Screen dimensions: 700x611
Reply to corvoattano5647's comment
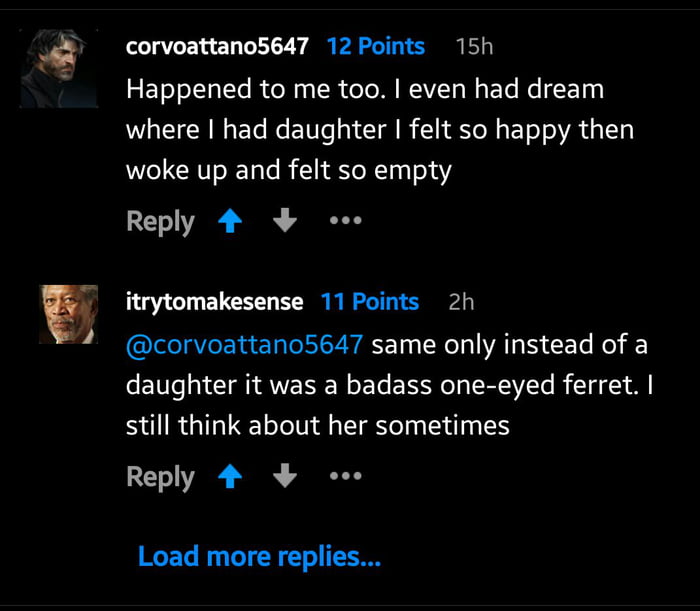coord(160,222)
